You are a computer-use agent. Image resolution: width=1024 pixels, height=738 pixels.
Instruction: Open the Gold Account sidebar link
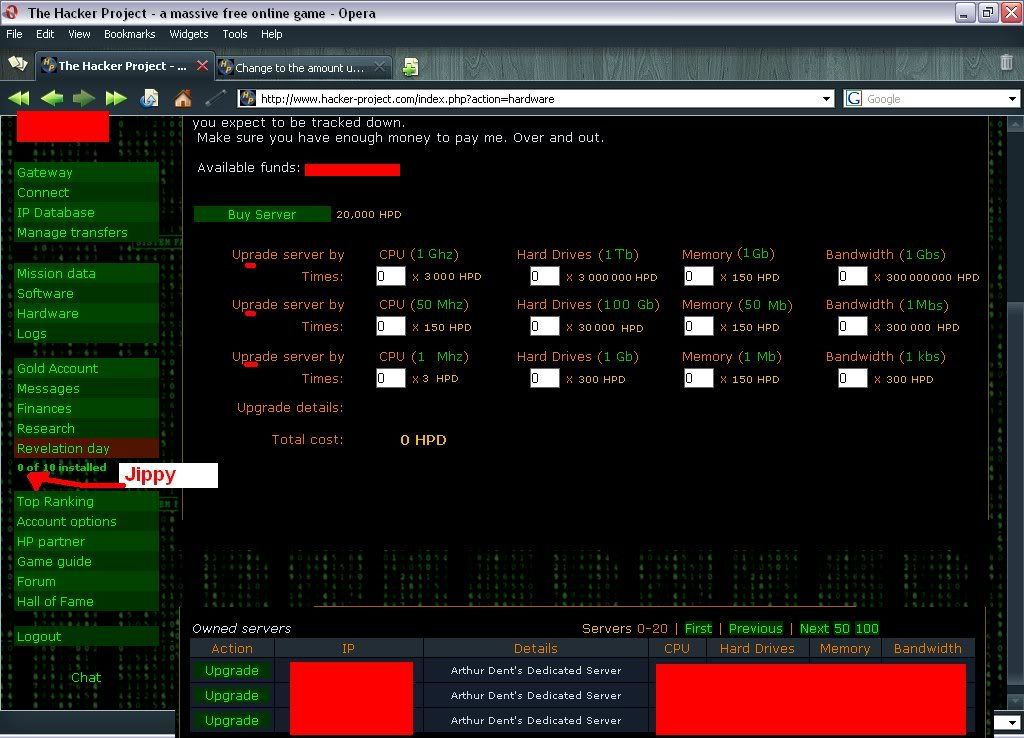click(58, 368)
